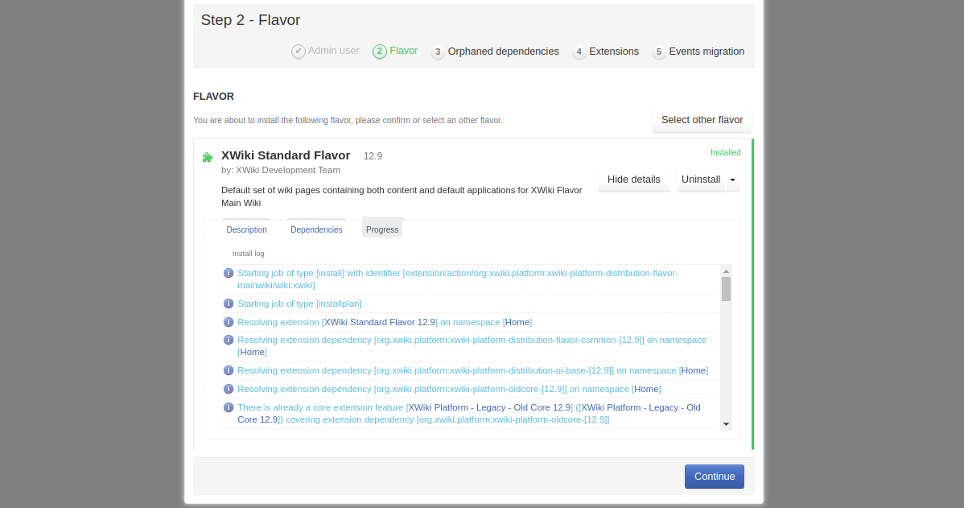Image resolution: width=964 pixels, height=508 pixels.
Task: Click the Admin user step checkmark icon
Action: (x=298, y=52)
